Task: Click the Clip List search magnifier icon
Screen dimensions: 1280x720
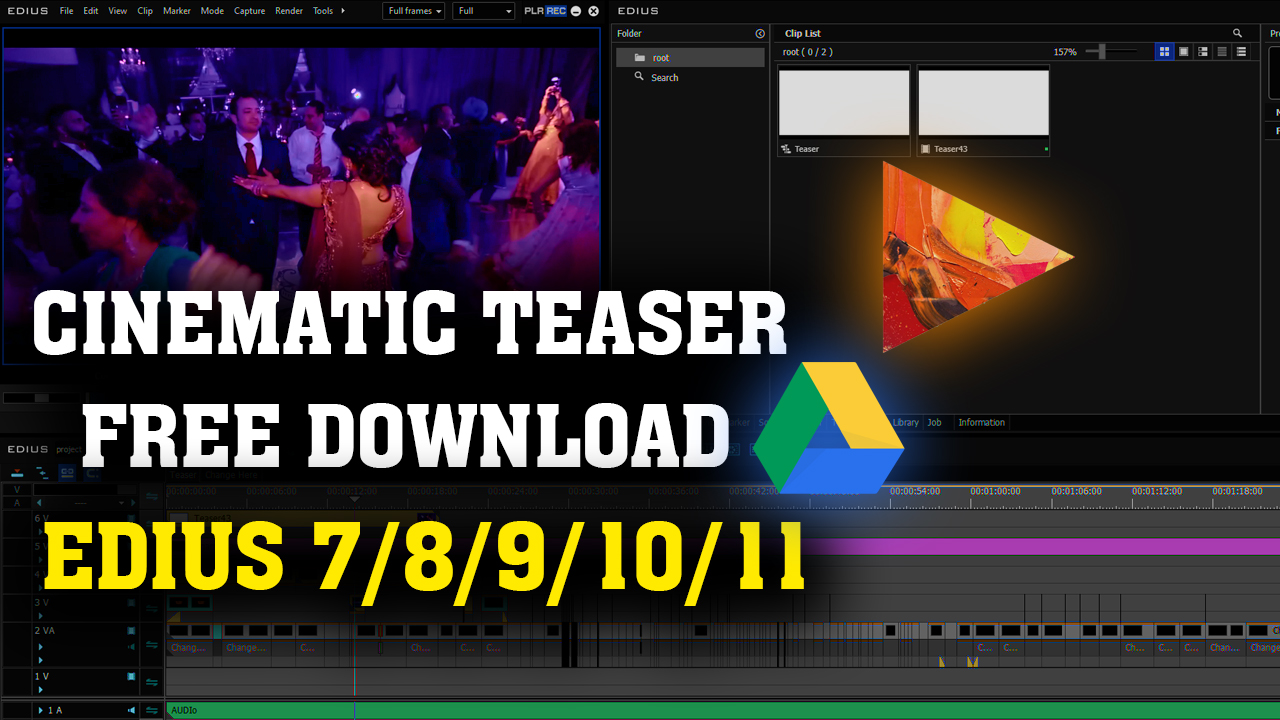Action: 1237,33
